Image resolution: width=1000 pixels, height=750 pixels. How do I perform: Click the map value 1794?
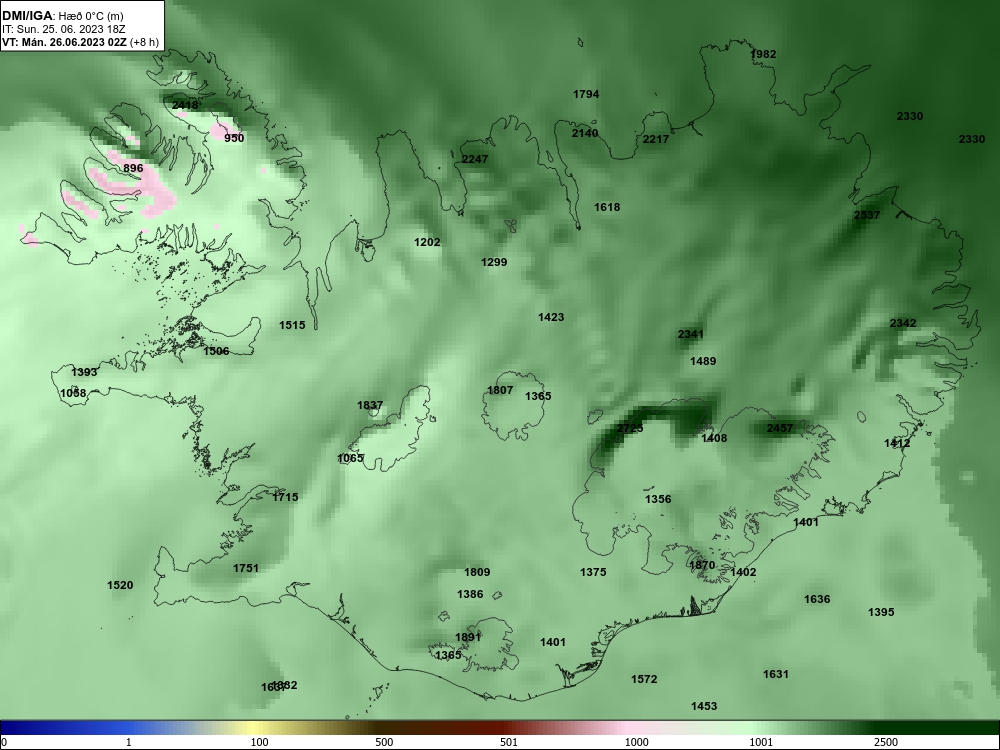point(586,94)
